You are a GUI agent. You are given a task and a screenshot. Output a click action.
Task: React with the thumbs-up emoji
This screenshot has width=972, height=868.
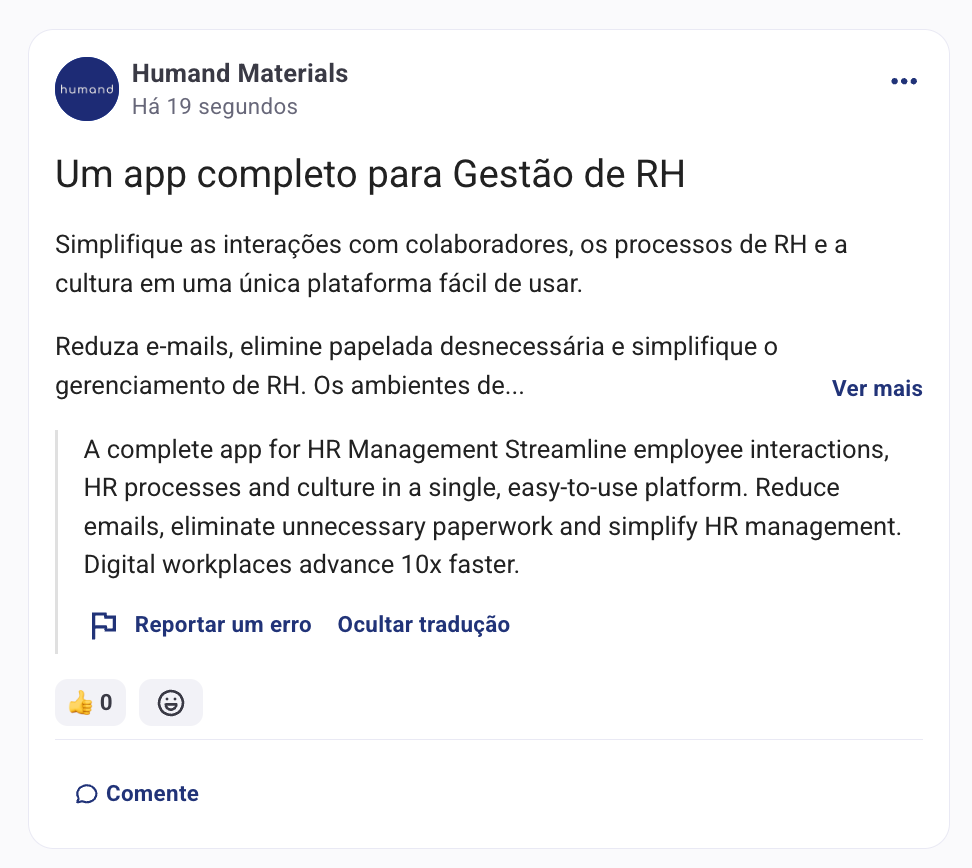click(80, 703)
